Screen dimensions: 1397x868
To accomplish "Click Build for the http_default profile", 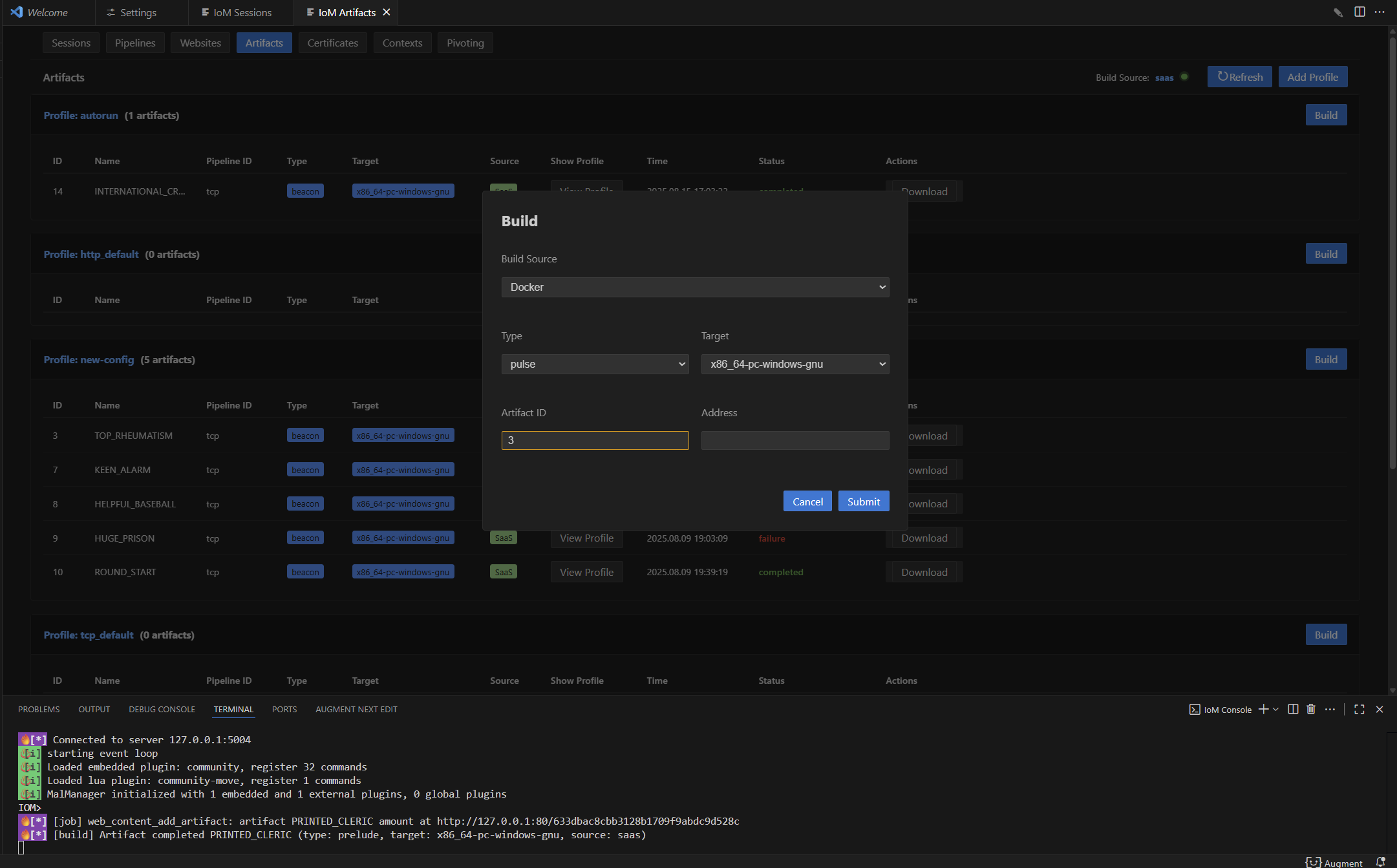I will tap(1326, 253).
